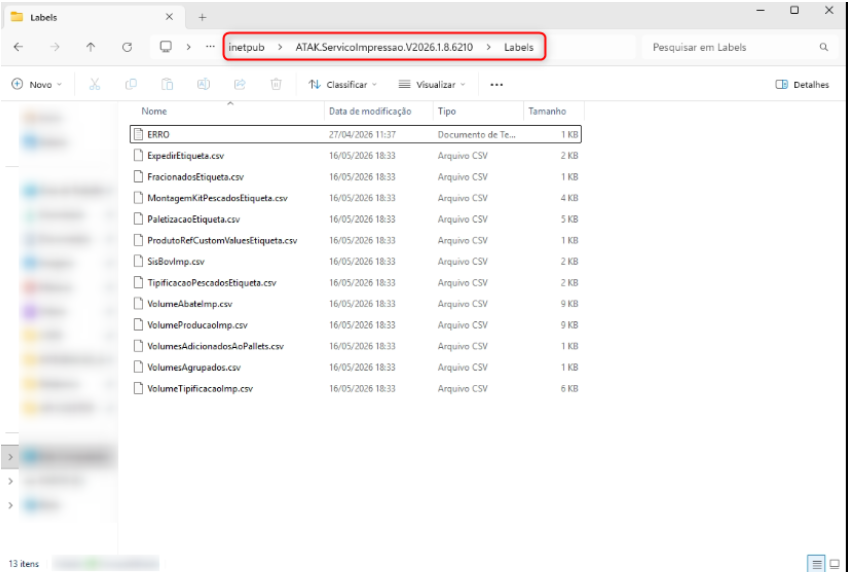Switch to details list view icon
Image resolution: width=852 pixels, height=577 pixels.
click(x=816, y=564)
